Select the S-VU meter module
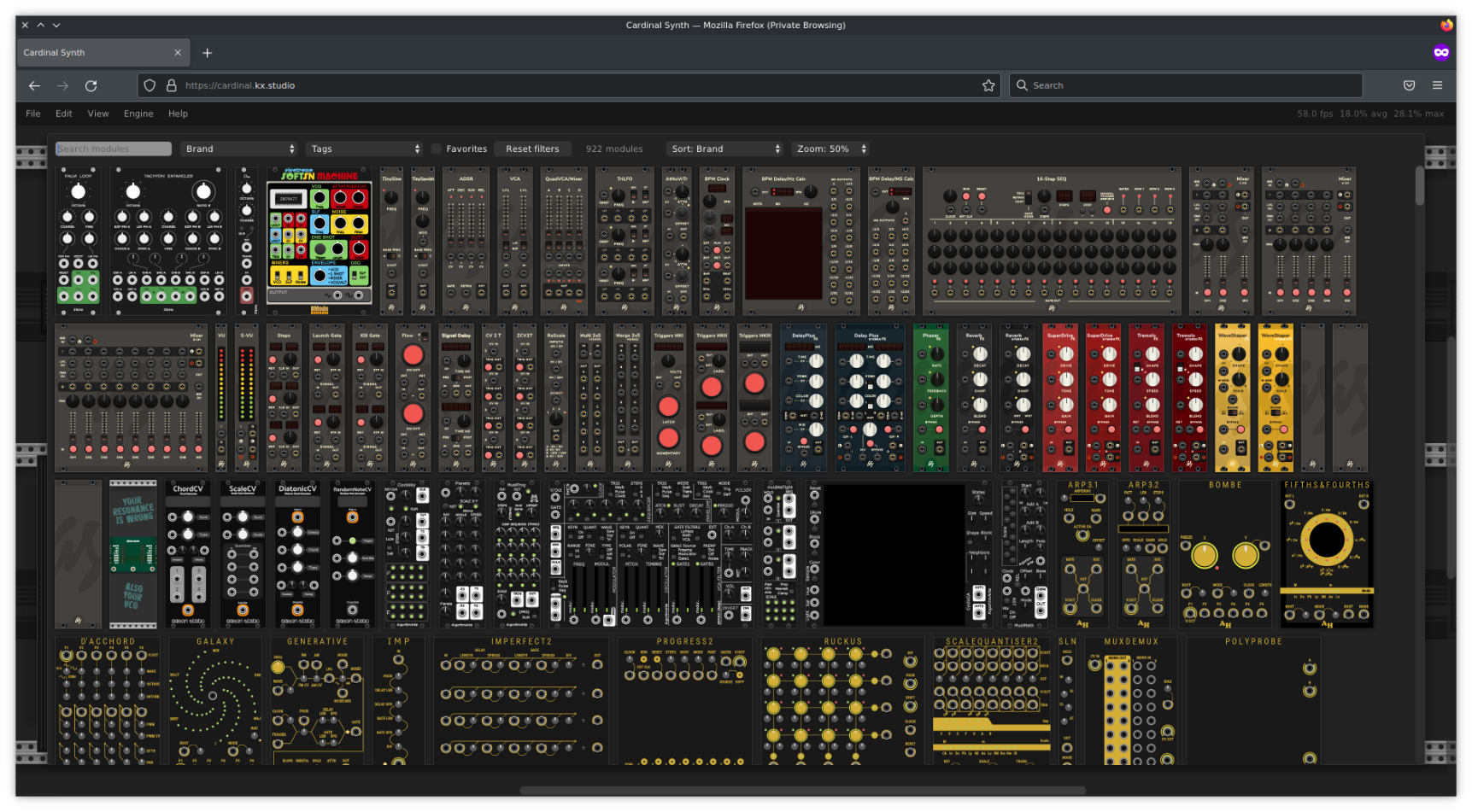Viewport: 1472px width, 812px height. tap(247, 397)
